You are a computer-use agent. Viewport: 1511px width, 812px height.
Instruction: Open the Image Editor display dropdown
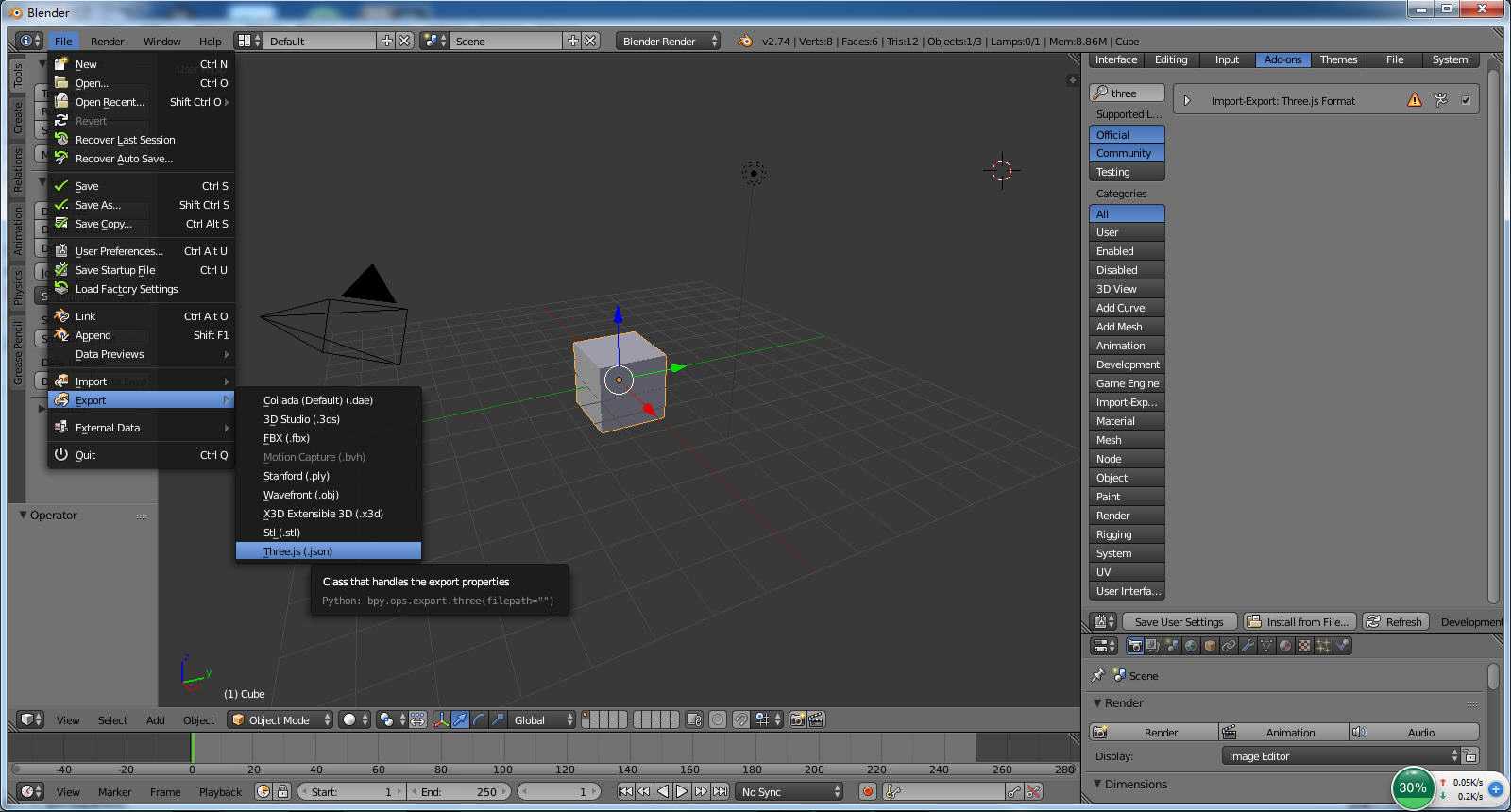(1341, 755)
